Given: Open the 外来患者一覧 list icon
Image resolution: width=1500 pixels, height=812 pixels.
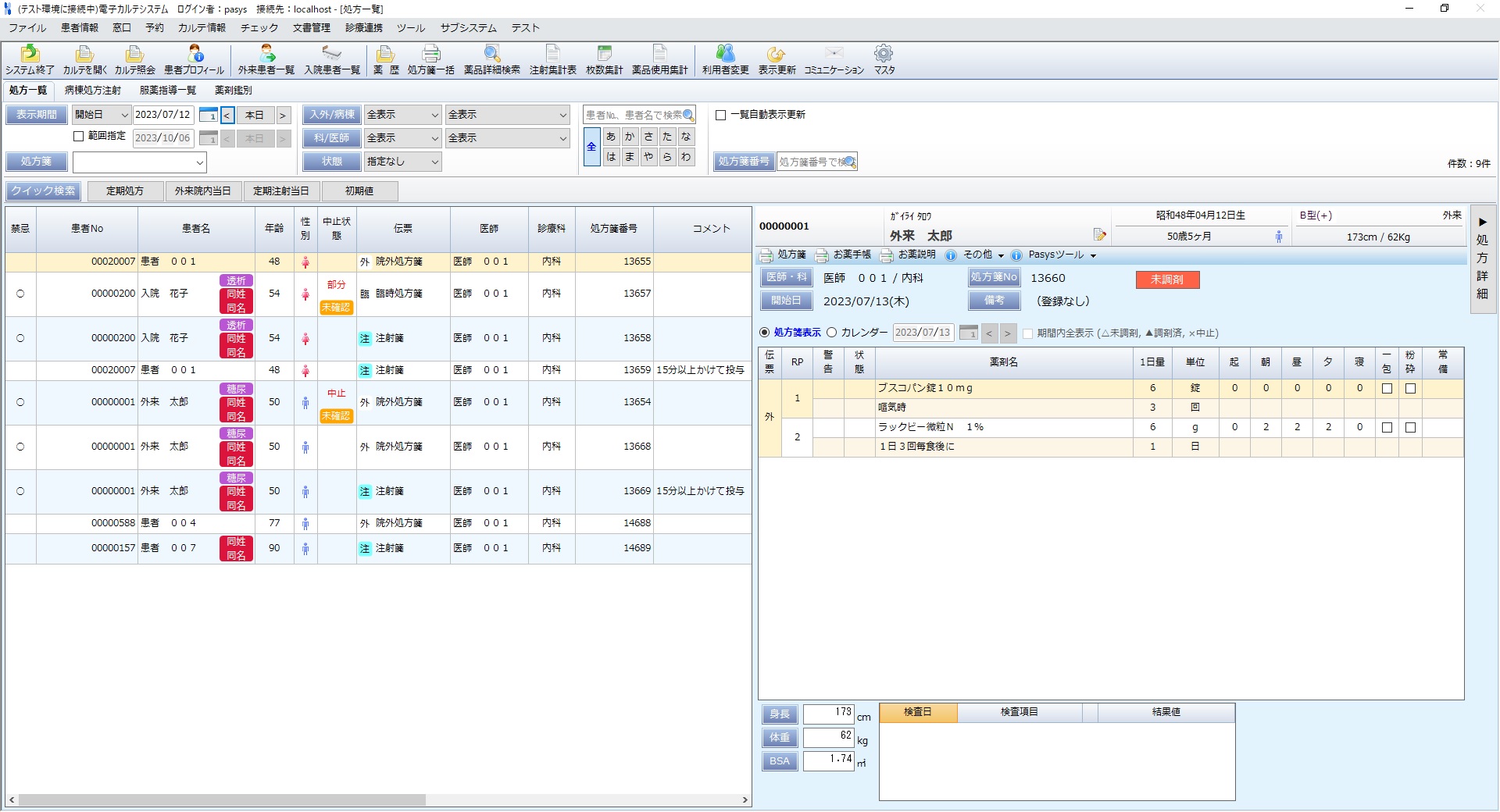Looking at the screenshot, I should click(266, 54).
